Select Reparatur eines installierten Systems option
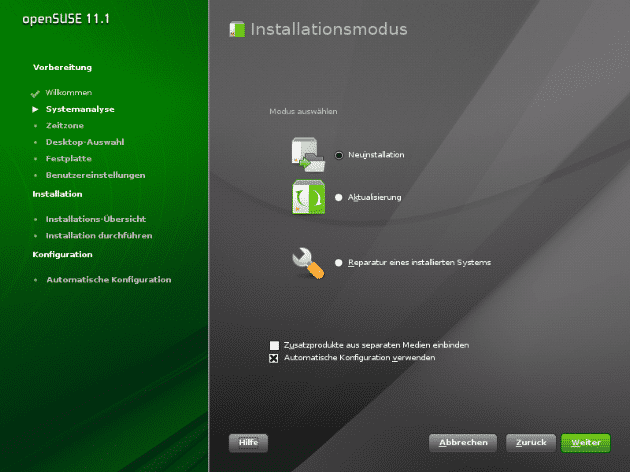 click(340, 262)
